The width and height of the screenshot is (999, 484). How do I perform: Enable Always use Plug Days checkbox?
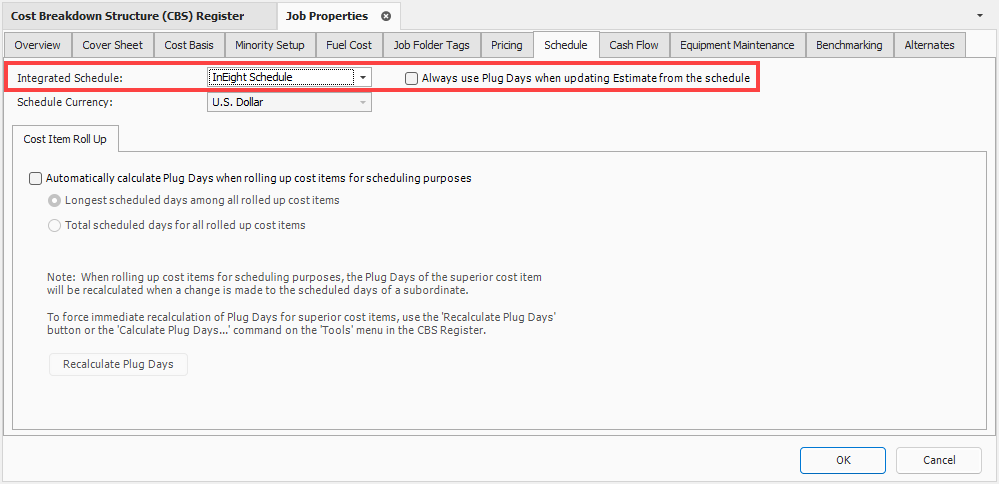click(412, 78)
